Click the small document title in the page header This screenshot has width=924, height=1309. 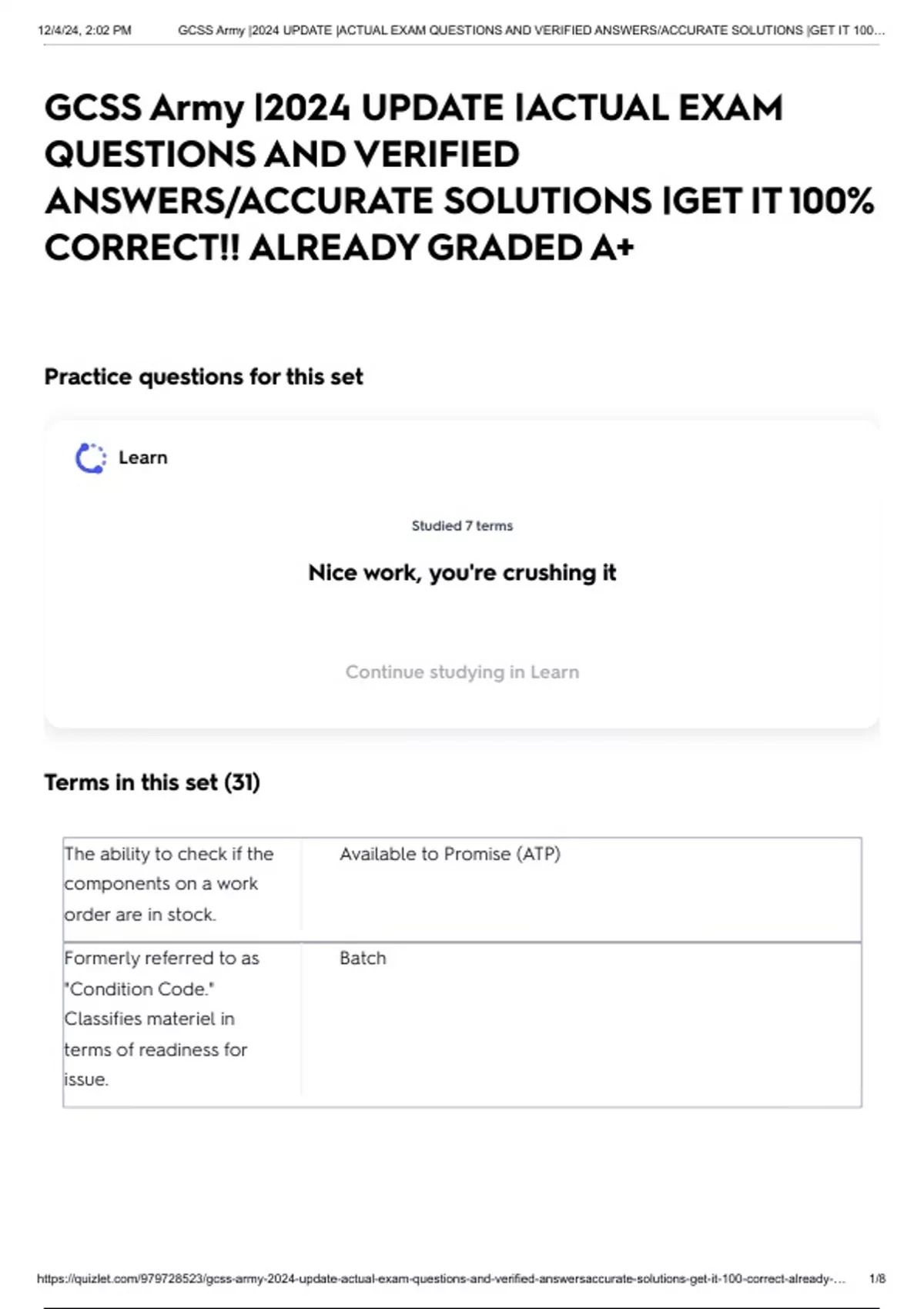(x=531, y=31)
